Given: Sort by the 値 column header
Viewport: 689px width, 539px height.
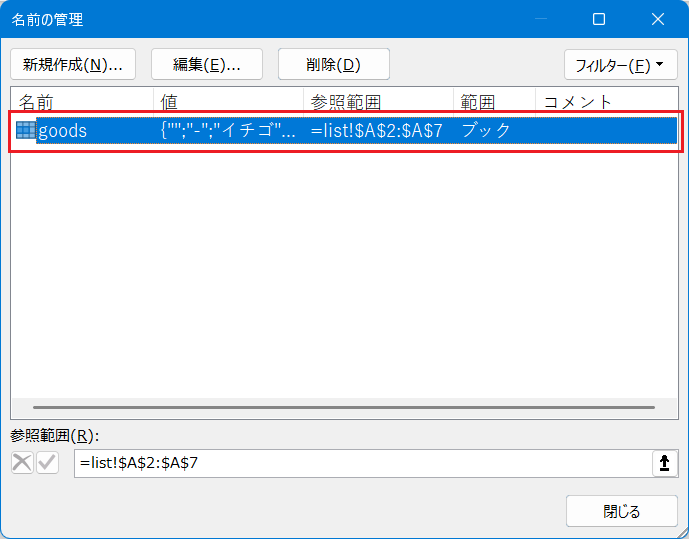Looking at the screenshot, I should tap(228, 102).
